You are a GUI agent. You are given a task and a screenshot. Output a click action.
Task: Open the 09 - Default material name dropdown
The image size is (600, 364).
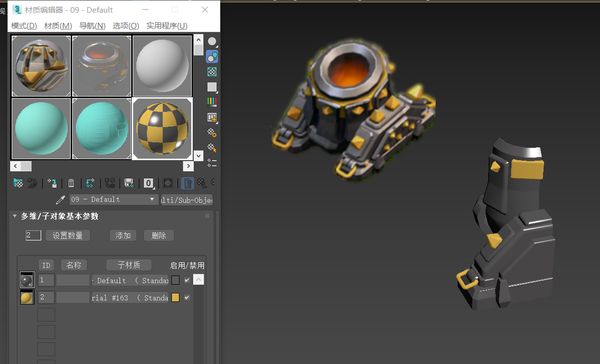114,199
